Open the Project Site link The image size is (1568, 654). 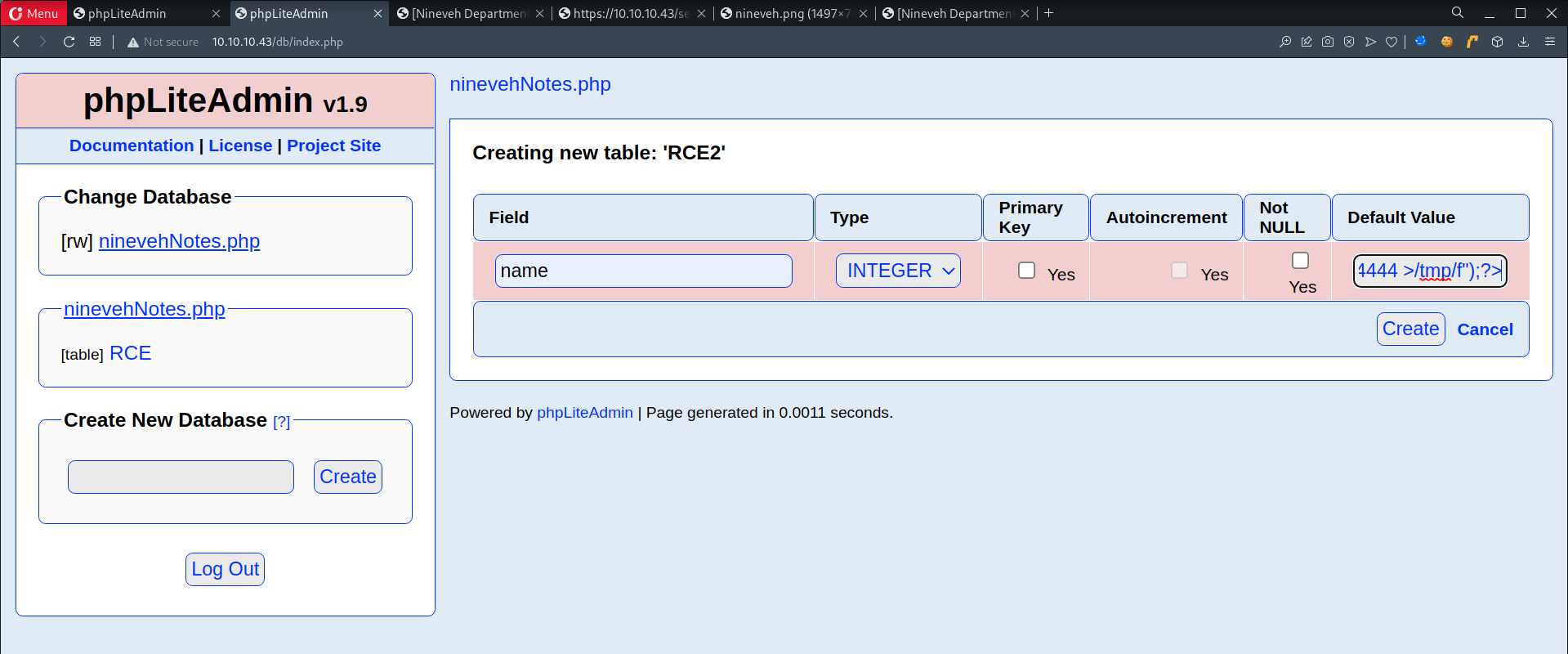333,146
